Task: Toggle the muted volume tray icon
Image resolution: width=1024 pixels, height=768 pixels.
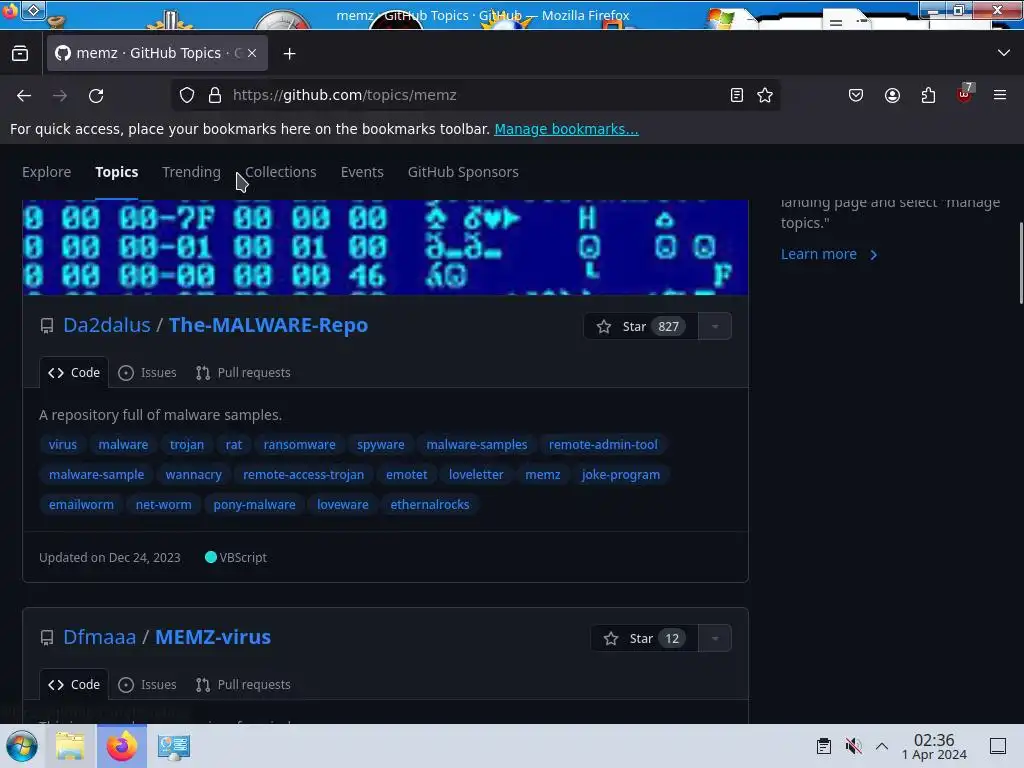Action: click(x=853, y=746)
